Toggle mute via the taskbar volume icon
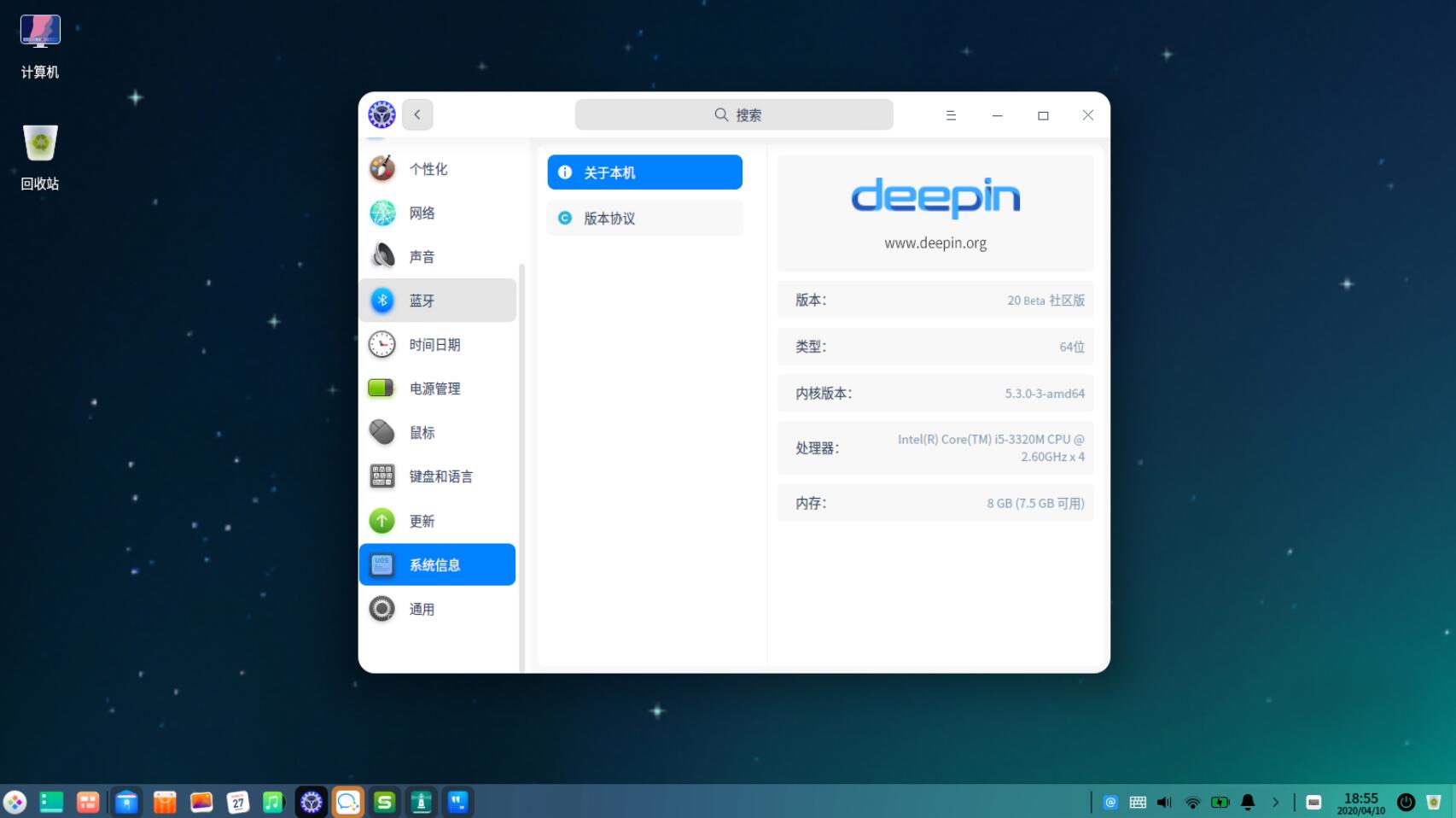The image size is (1456, 818). pos(1163,802)
